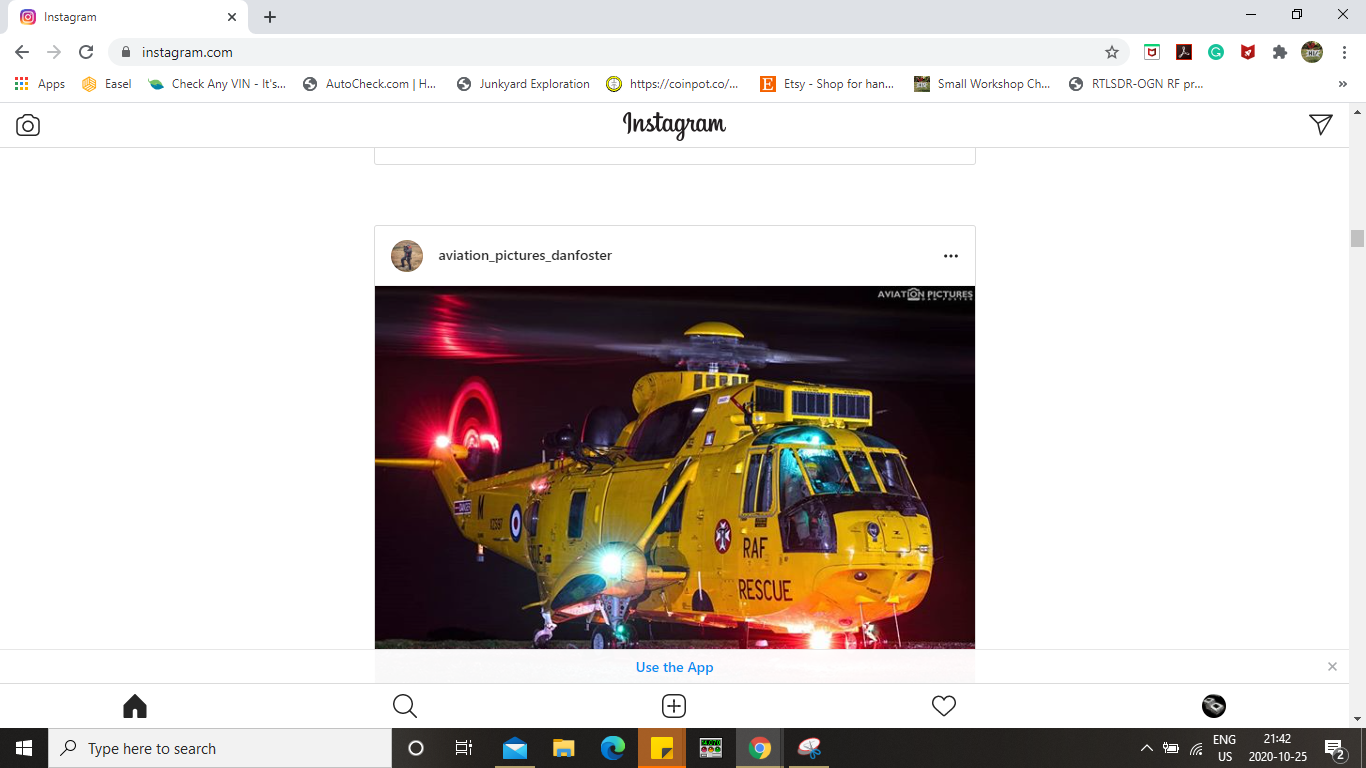The image size is (1366, 768).
Task: Open Small Workshop bookmark
Action: tap(982, 84)
